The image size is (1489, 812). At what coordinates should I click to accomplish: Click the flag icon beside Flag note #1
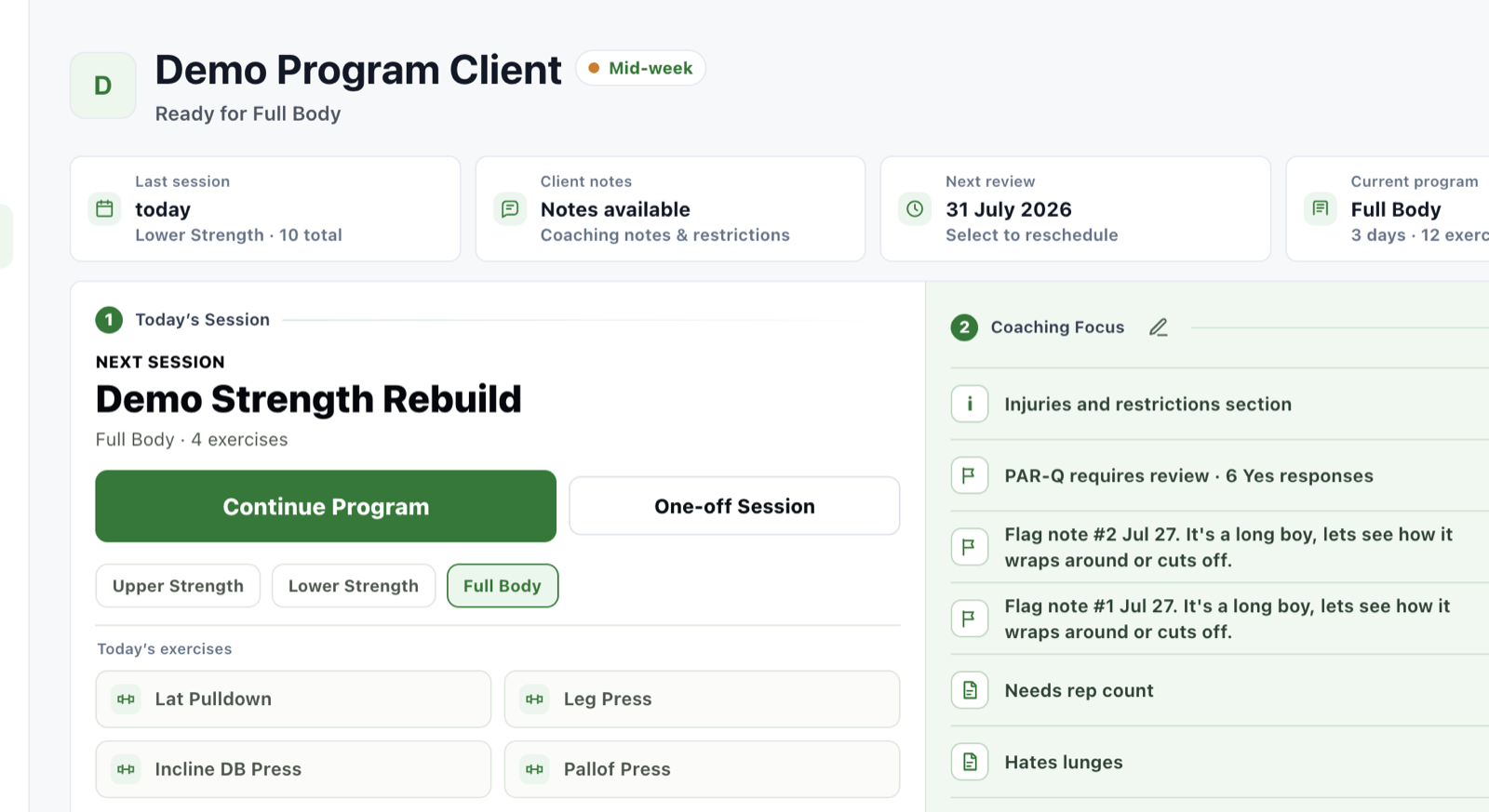tap(970, 619)
